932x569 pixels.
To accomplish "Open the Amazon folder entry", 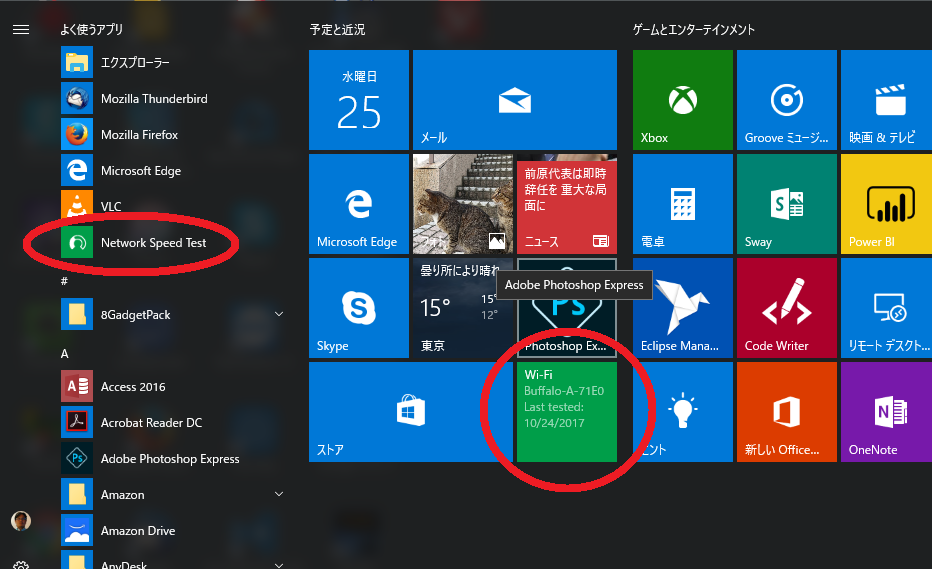I will click(x=174, y=495).
